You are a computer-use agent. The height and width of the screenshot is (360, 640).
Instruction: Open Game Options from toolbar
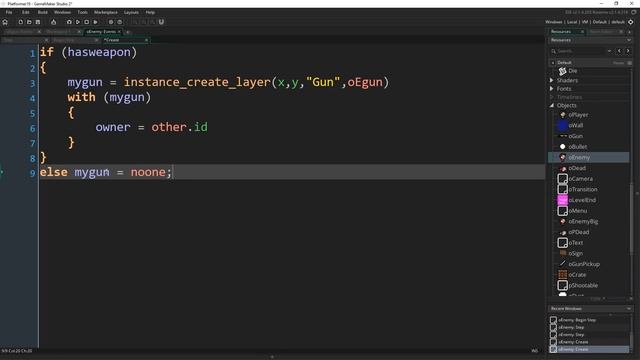(x=111, y=22)
